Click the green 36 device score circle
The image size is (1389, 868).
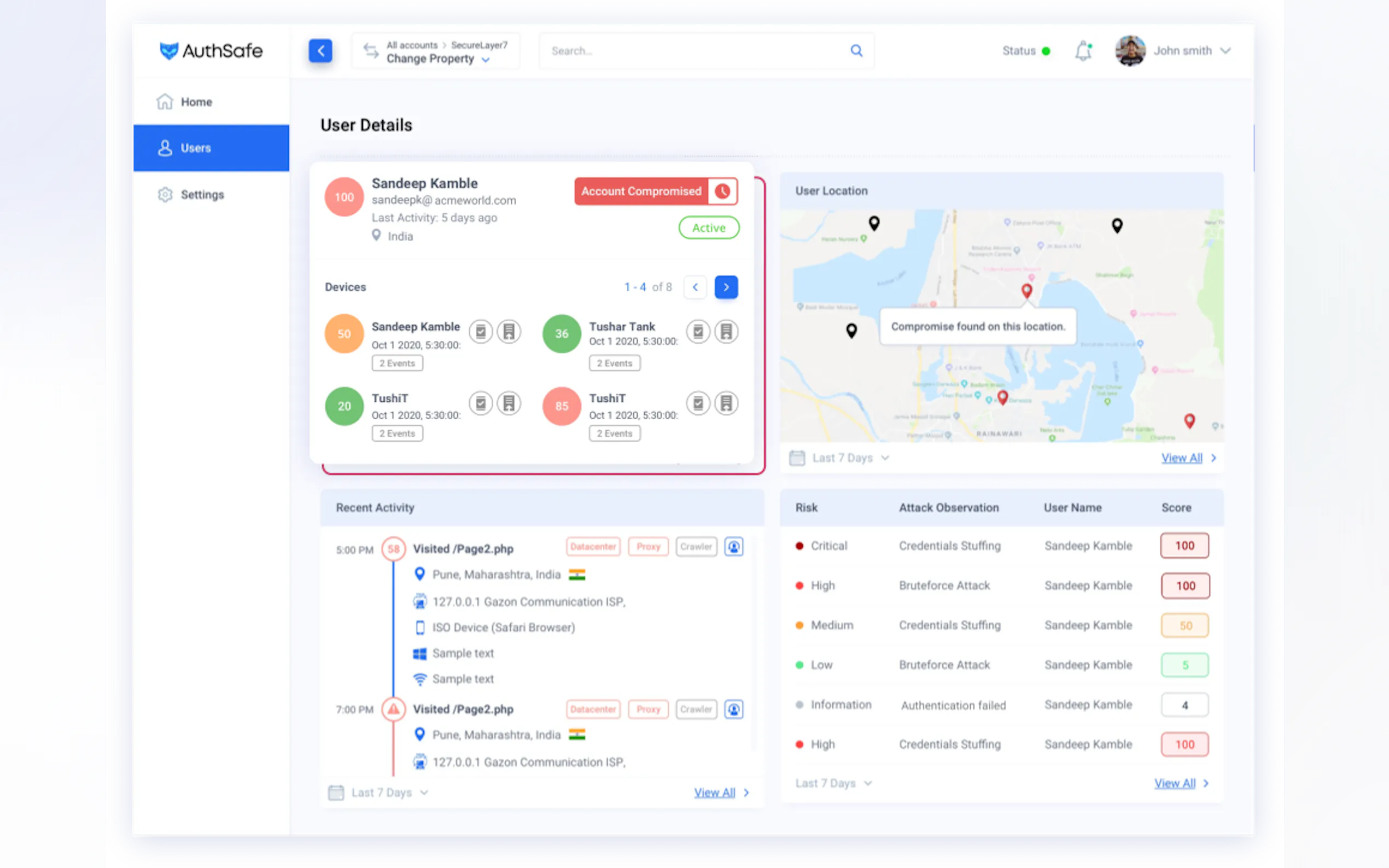click(562, 333)
